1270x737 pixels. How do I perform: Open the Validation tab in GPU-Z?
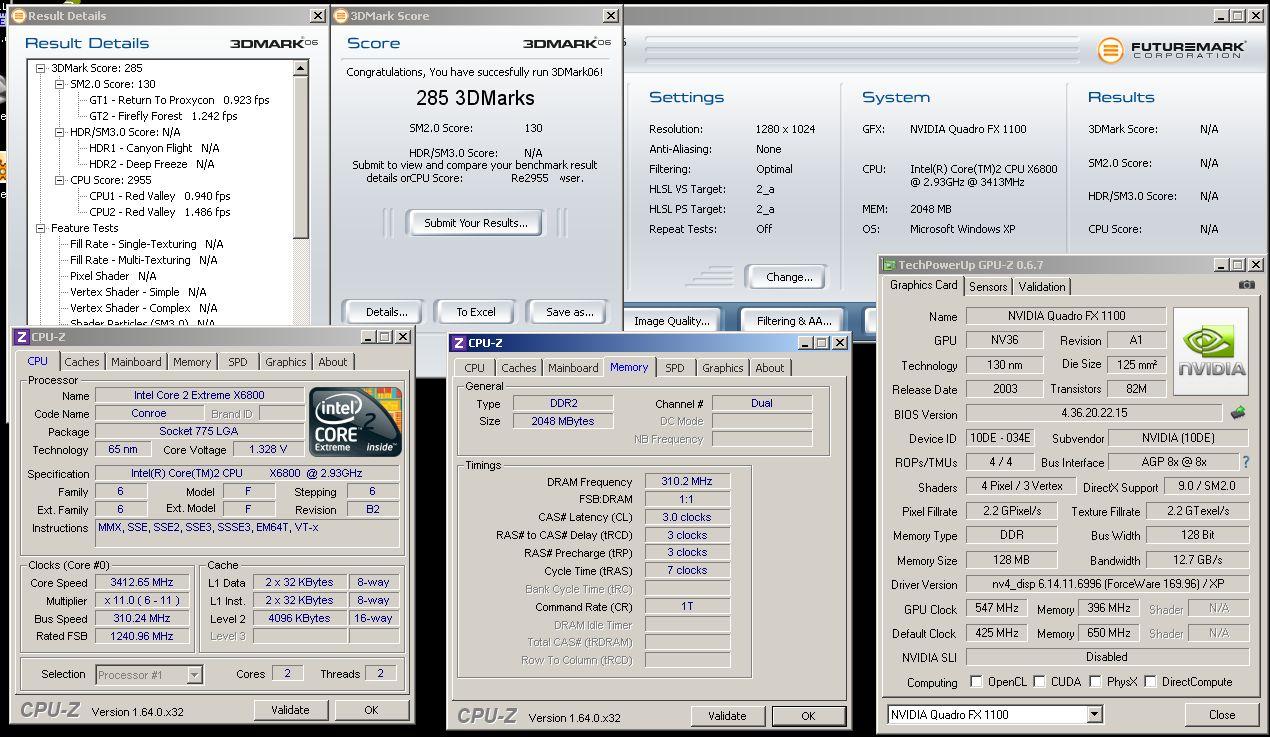[x=1042, y=287]
